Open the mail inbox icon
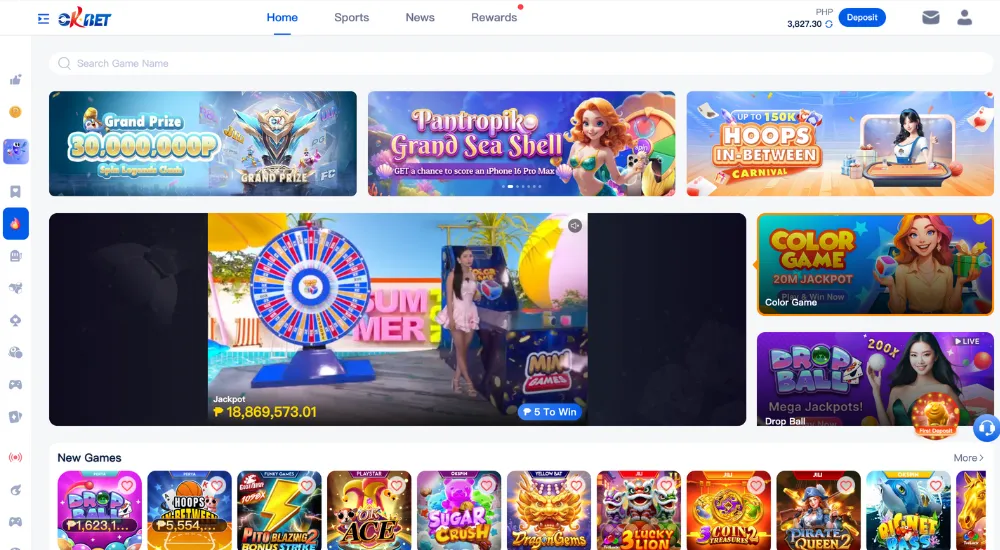The height and width of the screenshot is (550, 1000). click(930, 18)
